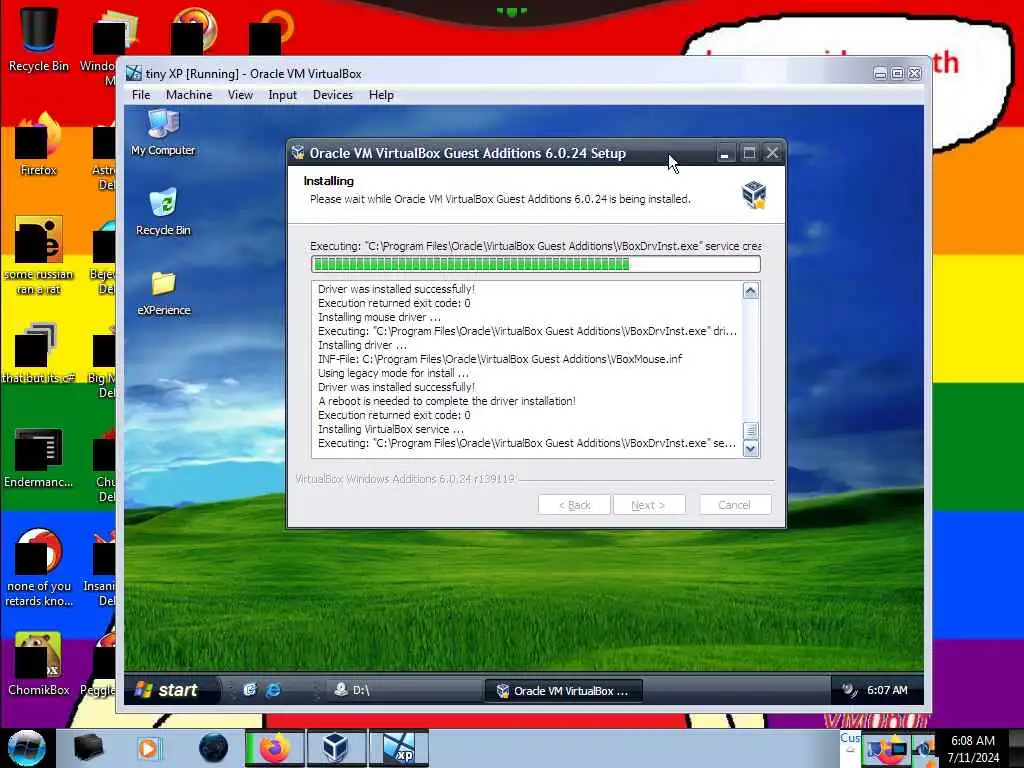Click Cancel in Guest Additions Setup
The width and height of the screenshot is (1024, 768).
click(735, 505)
